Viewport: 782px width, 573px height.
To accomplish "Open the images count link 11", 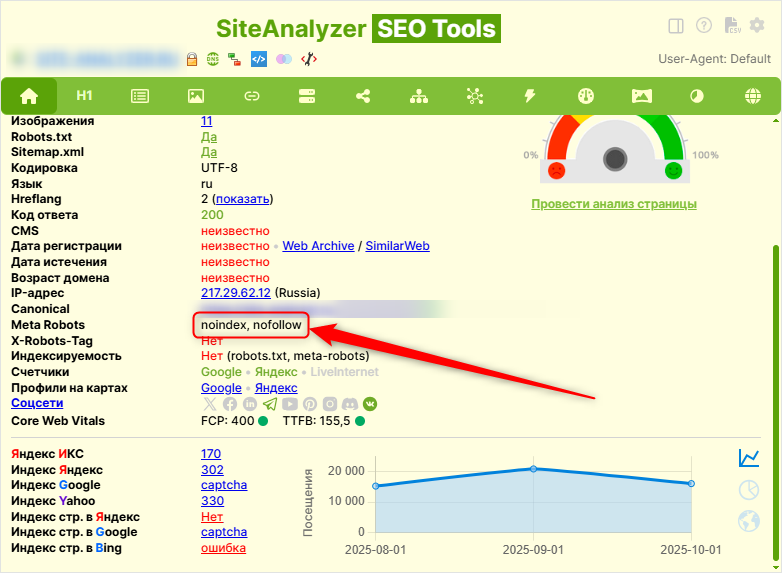I will [x=206, y=121].
